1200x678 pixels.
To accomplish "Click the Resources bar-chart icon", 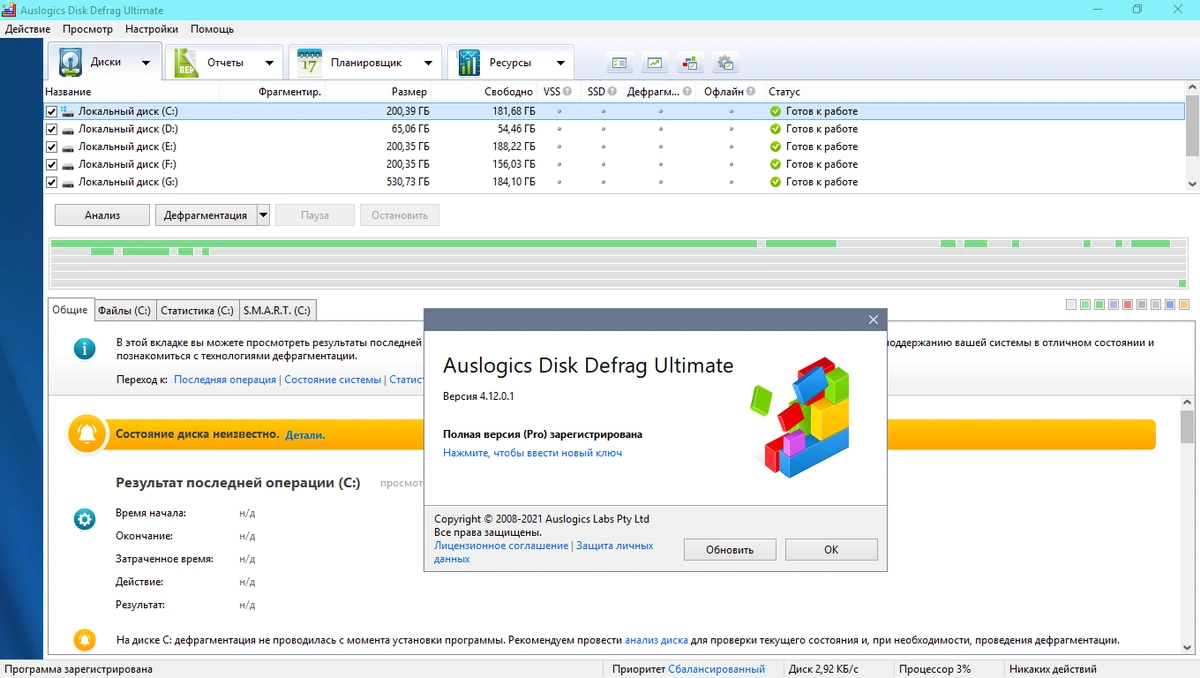I will point(469,62).
